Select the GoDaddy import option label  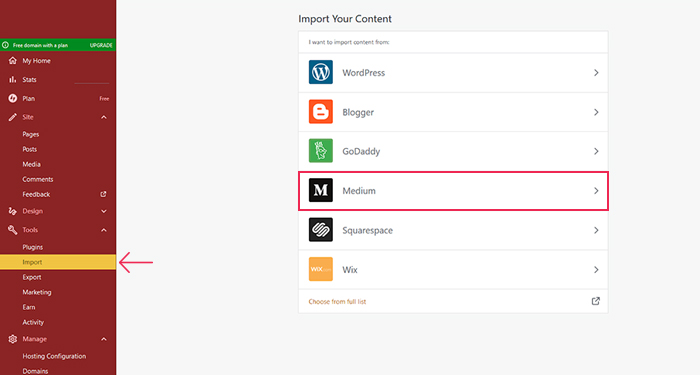tap(361, 151)
